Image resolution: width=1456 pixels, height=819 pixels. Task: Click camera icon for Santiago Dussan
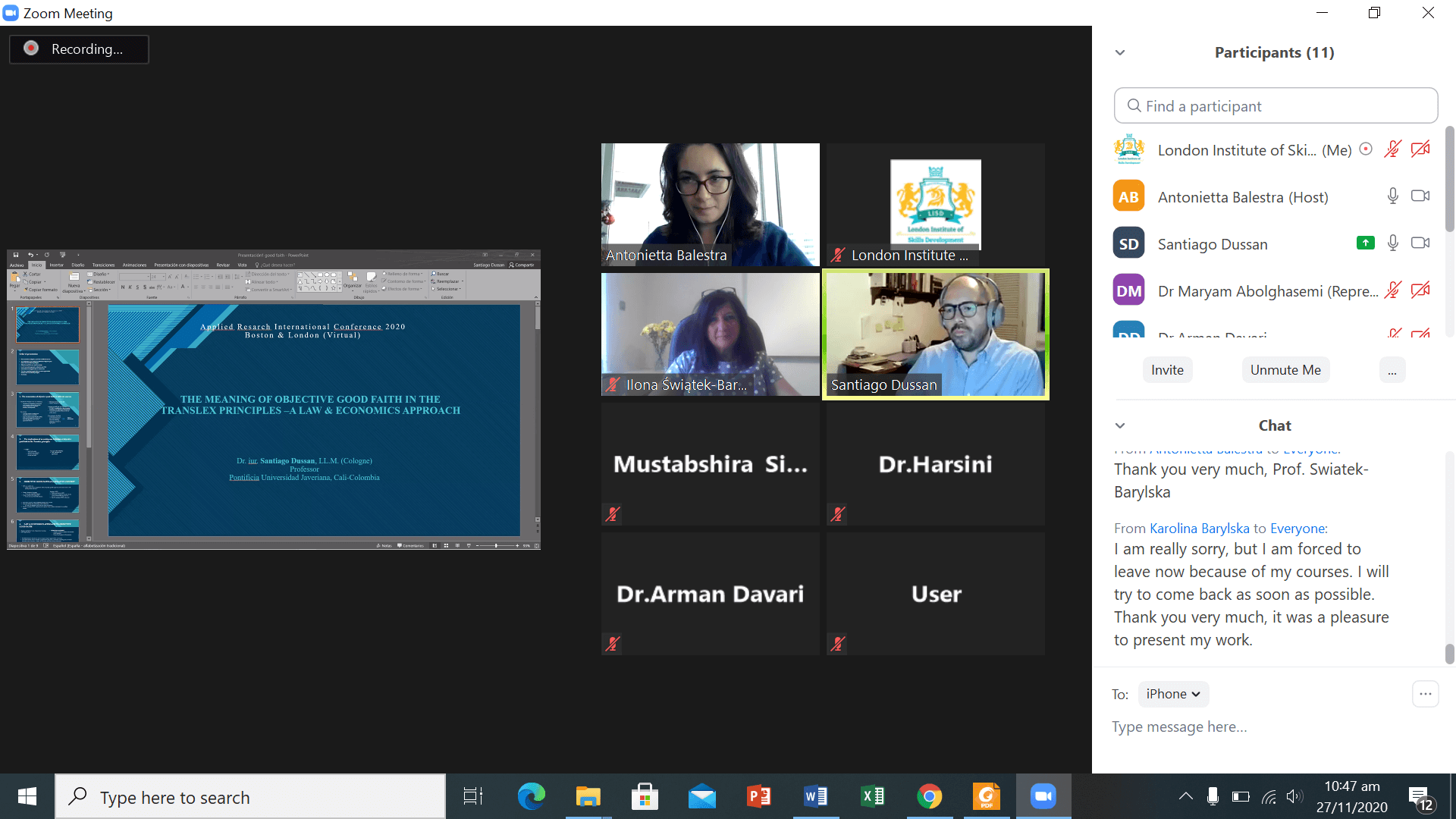point(1420,243)
